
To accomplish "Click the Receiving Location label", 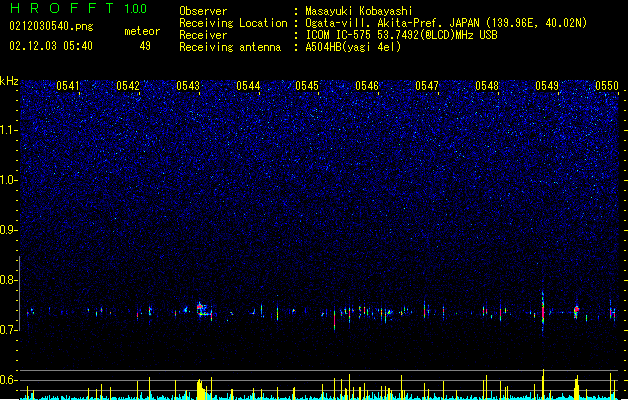I will click(233, 23).
